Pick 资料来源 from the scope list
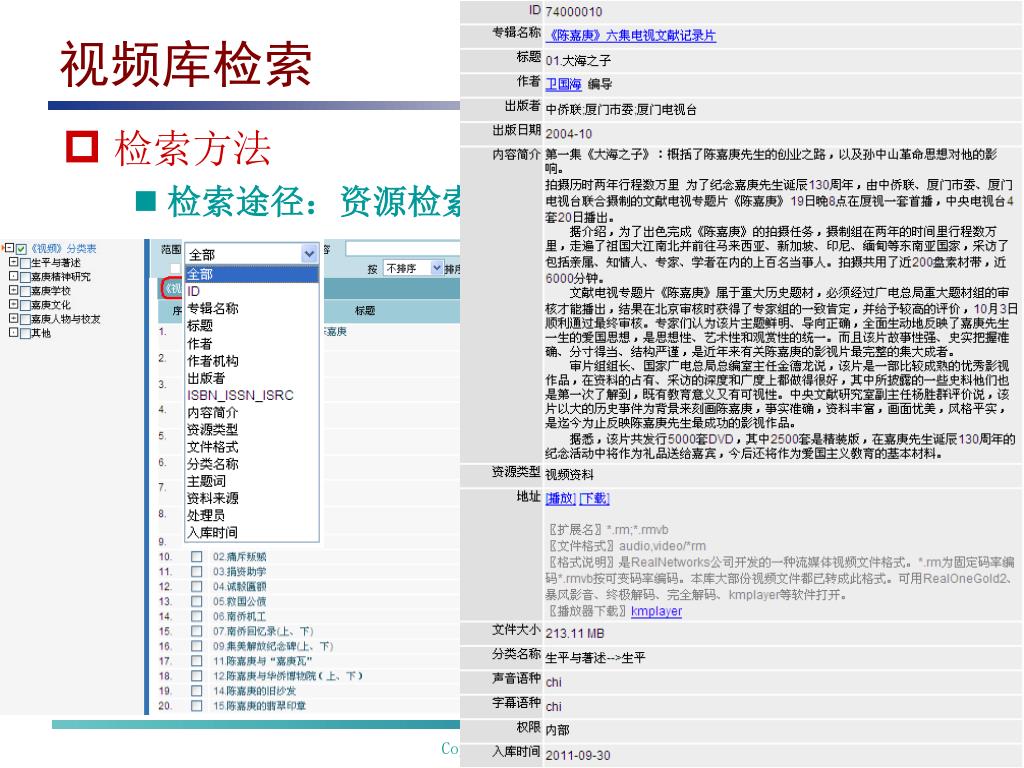 (x=252, y=498)
